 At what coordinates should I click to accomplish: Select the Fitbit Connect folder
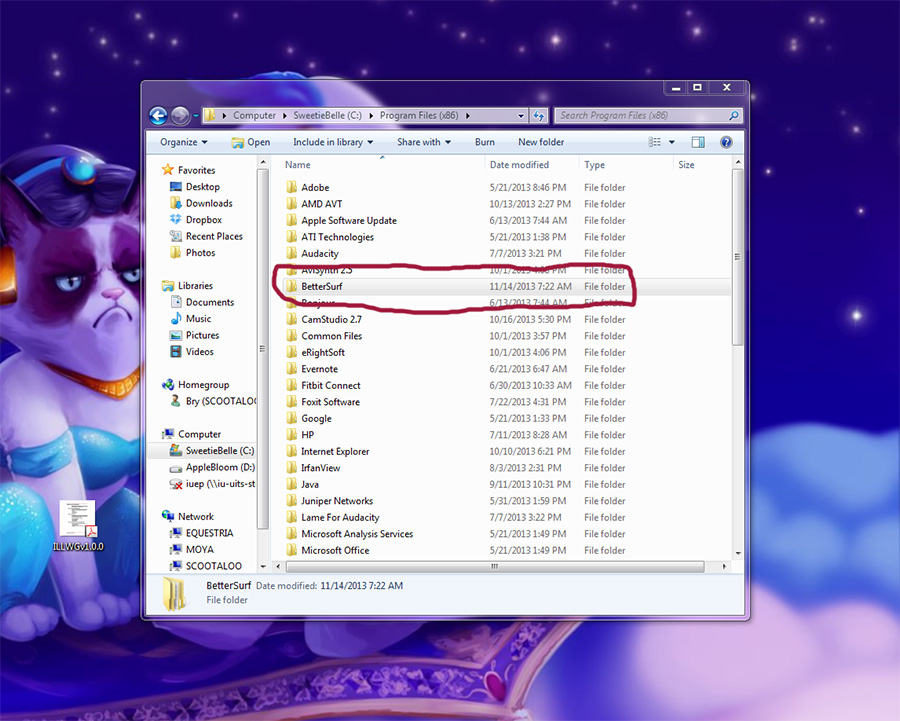click(331, 386)
